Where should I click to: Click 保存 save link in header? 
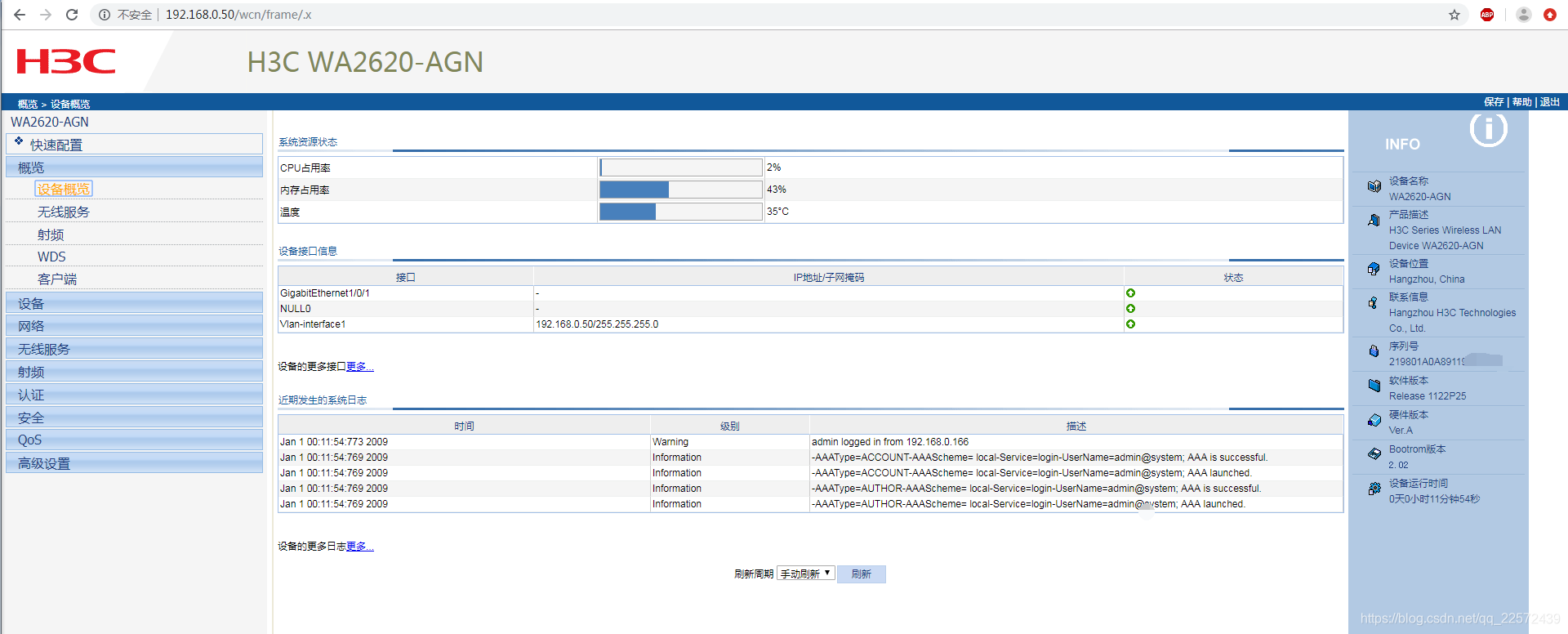(1494, 102)
